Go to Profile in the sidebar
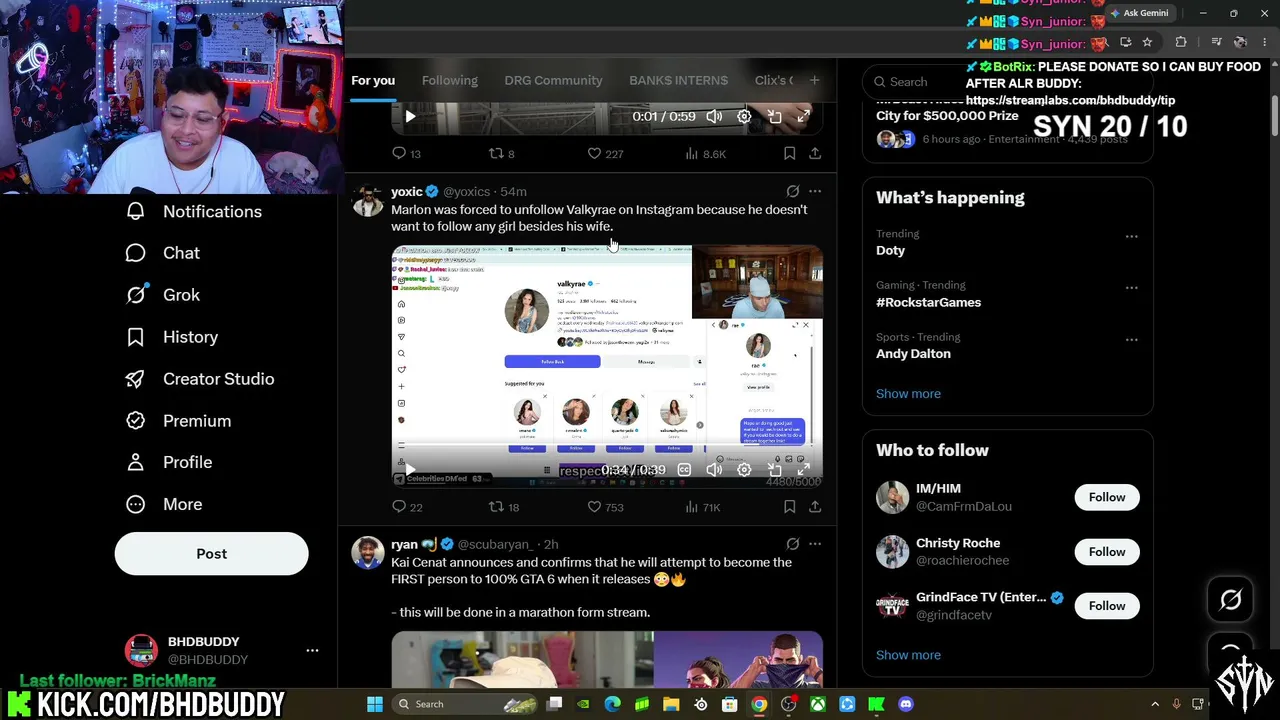 point(168,462)
